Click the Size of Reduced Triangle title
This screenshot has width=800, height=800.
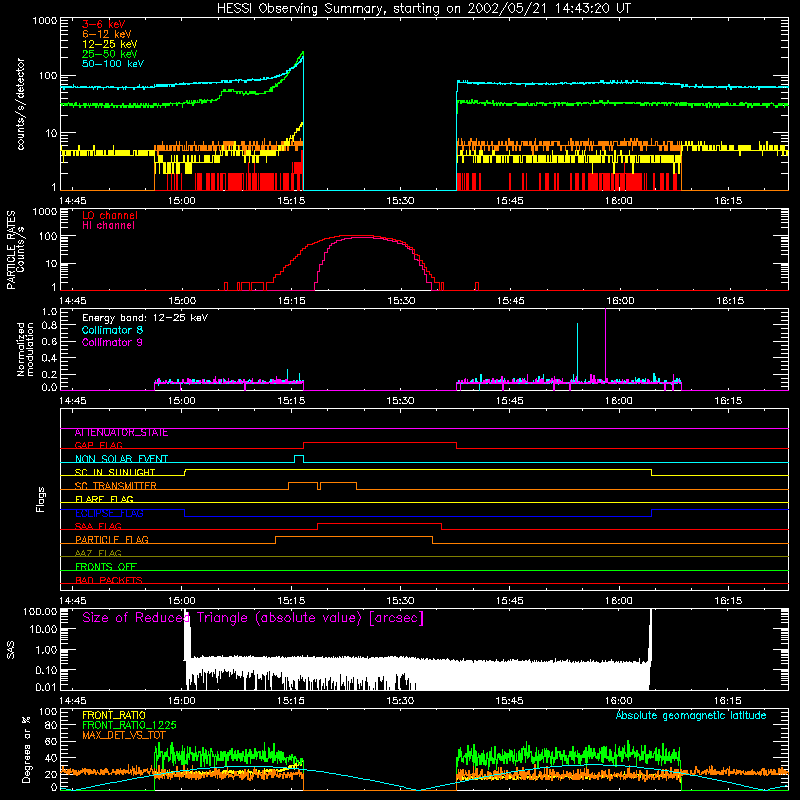(253, 618)
